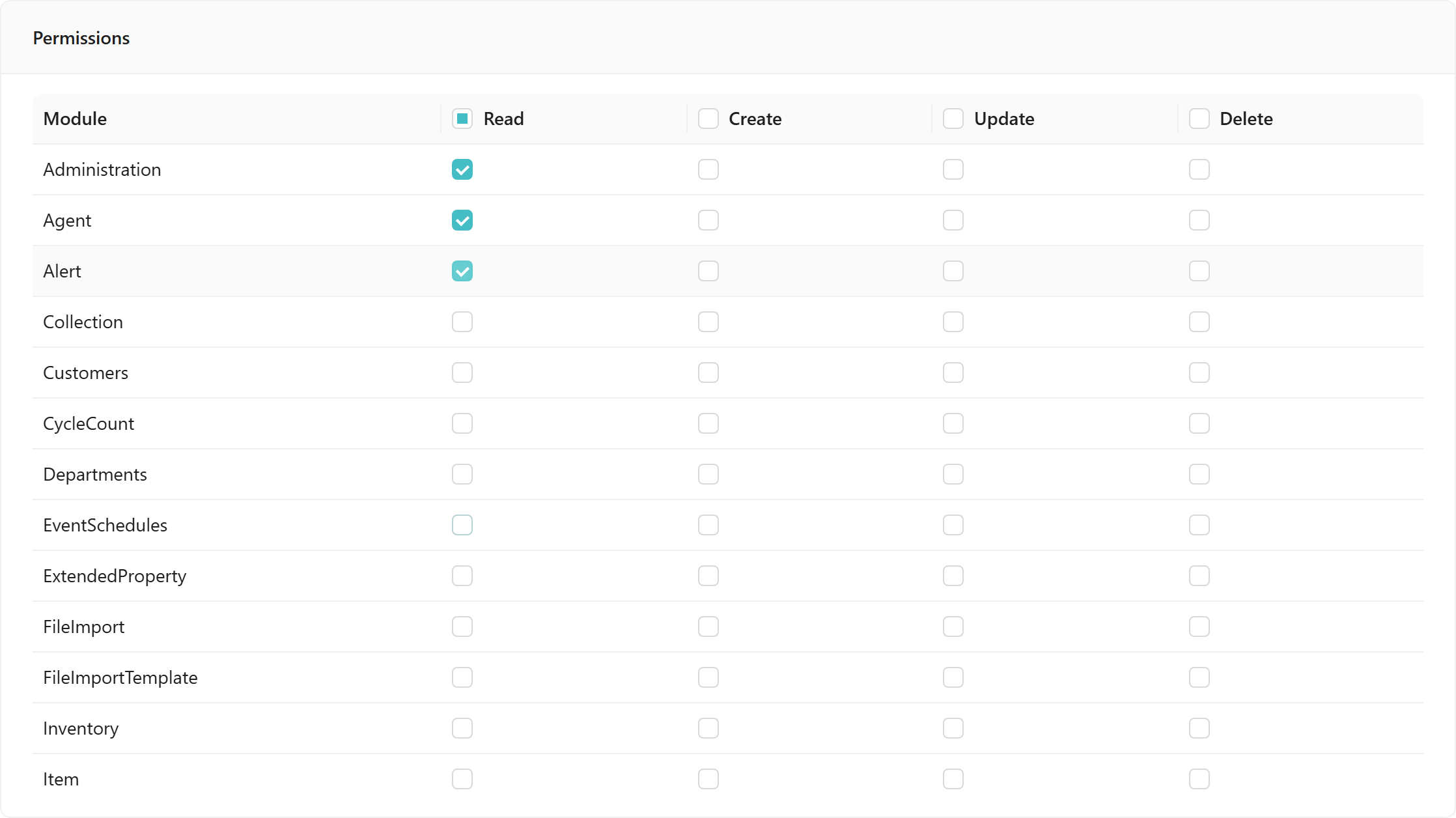Enable Delete permission for EventSchedules

pyautogui.click(x=1199, y=525)
